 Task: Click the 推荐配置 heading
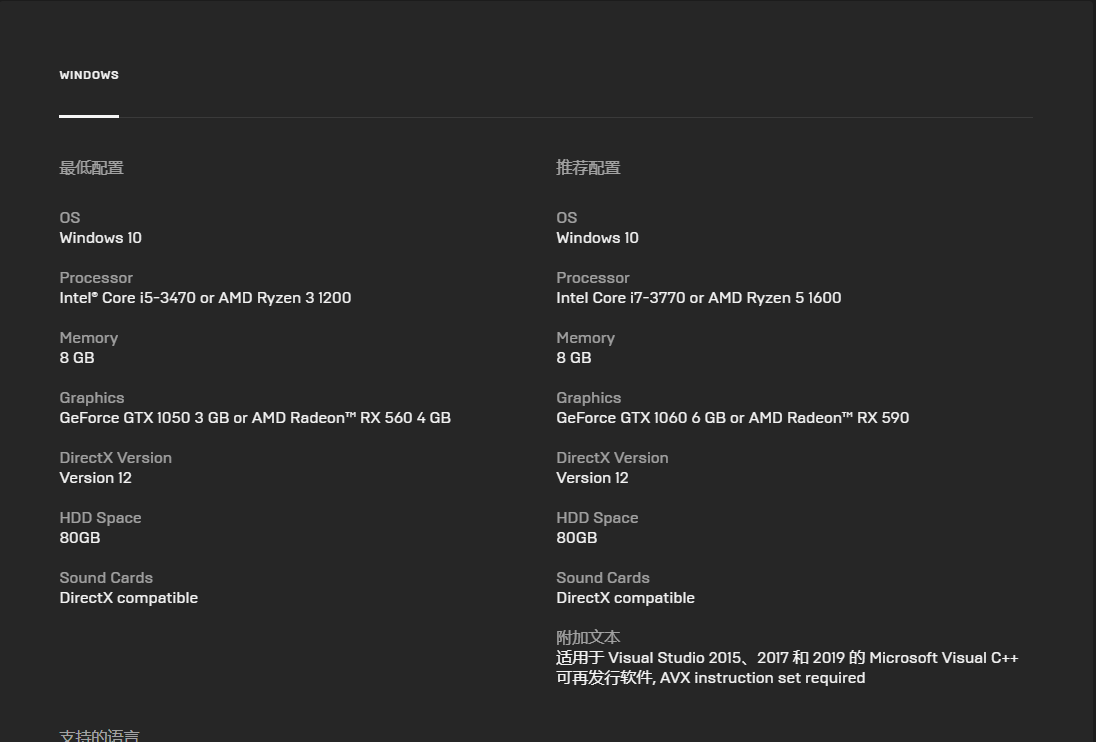tap(589, 168)
